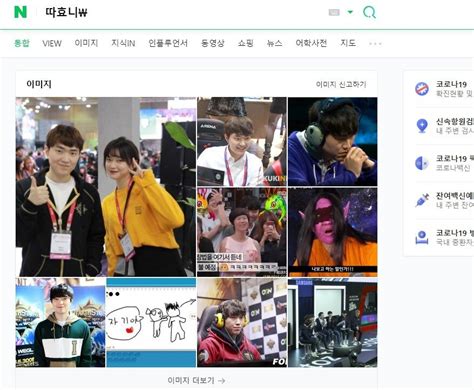Open thumbnail of studio stage with panel

(333, 323)
